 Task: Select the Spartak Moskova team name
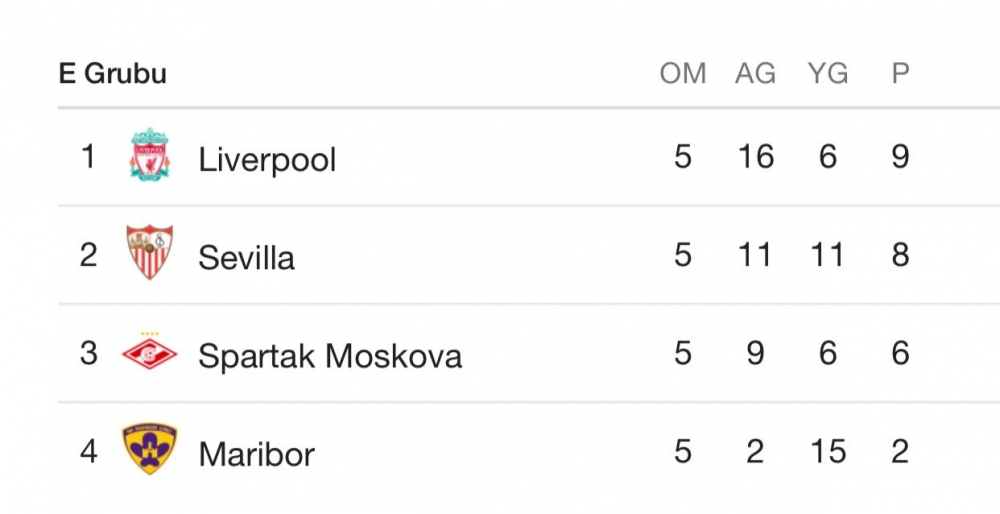pyautogui.click(x=330, y=355)
